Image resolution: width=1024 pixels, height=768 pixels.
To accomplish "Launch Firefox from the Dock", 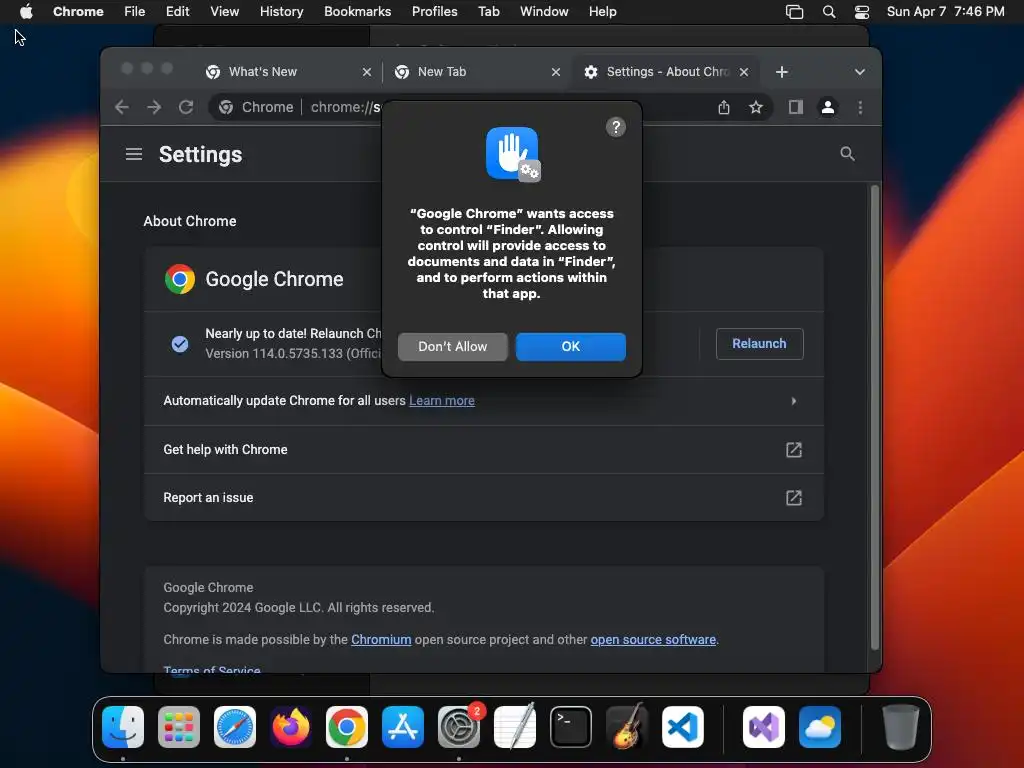I will pyautogui.click(x=291, y=727).
